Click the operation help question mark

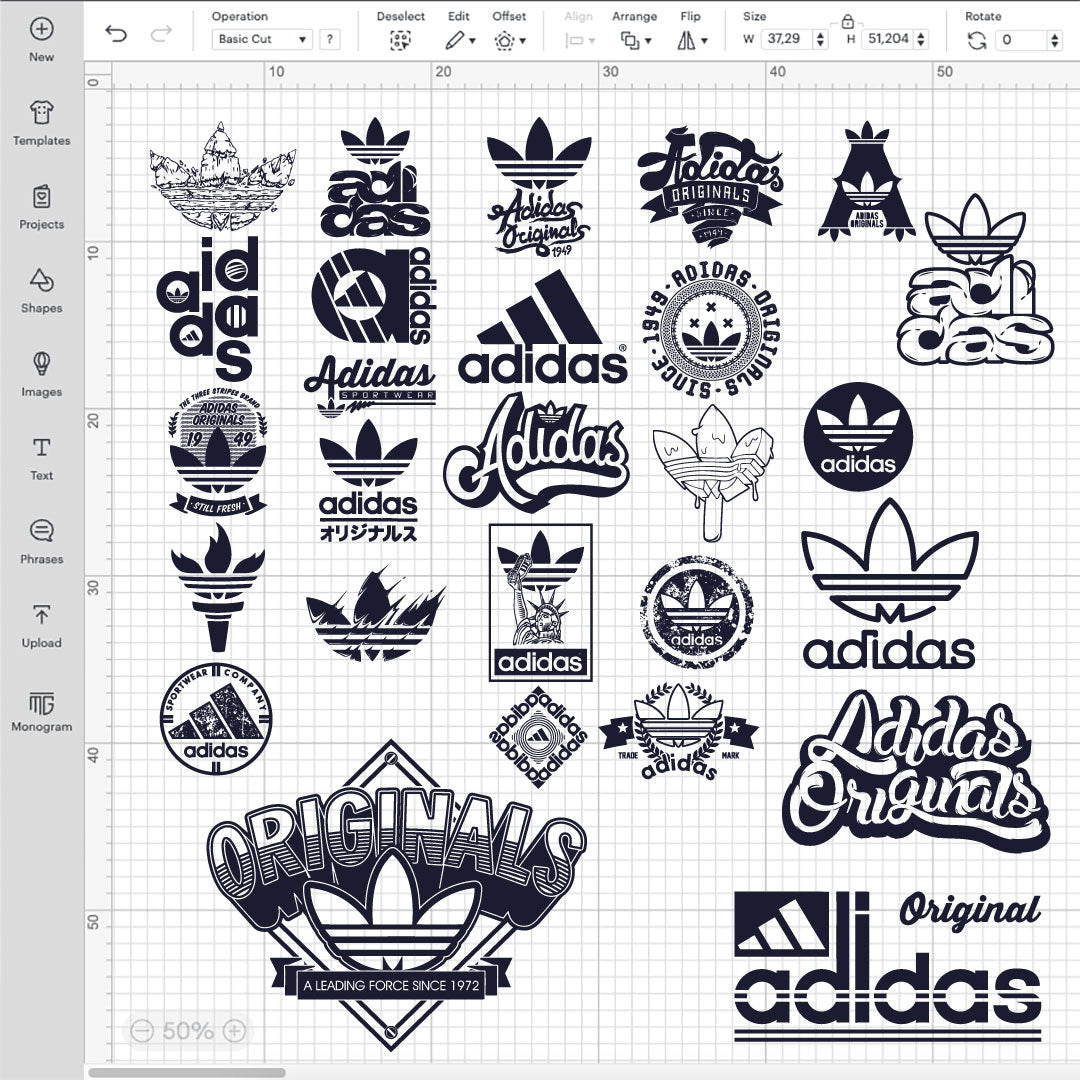click(x=330, y=39)
